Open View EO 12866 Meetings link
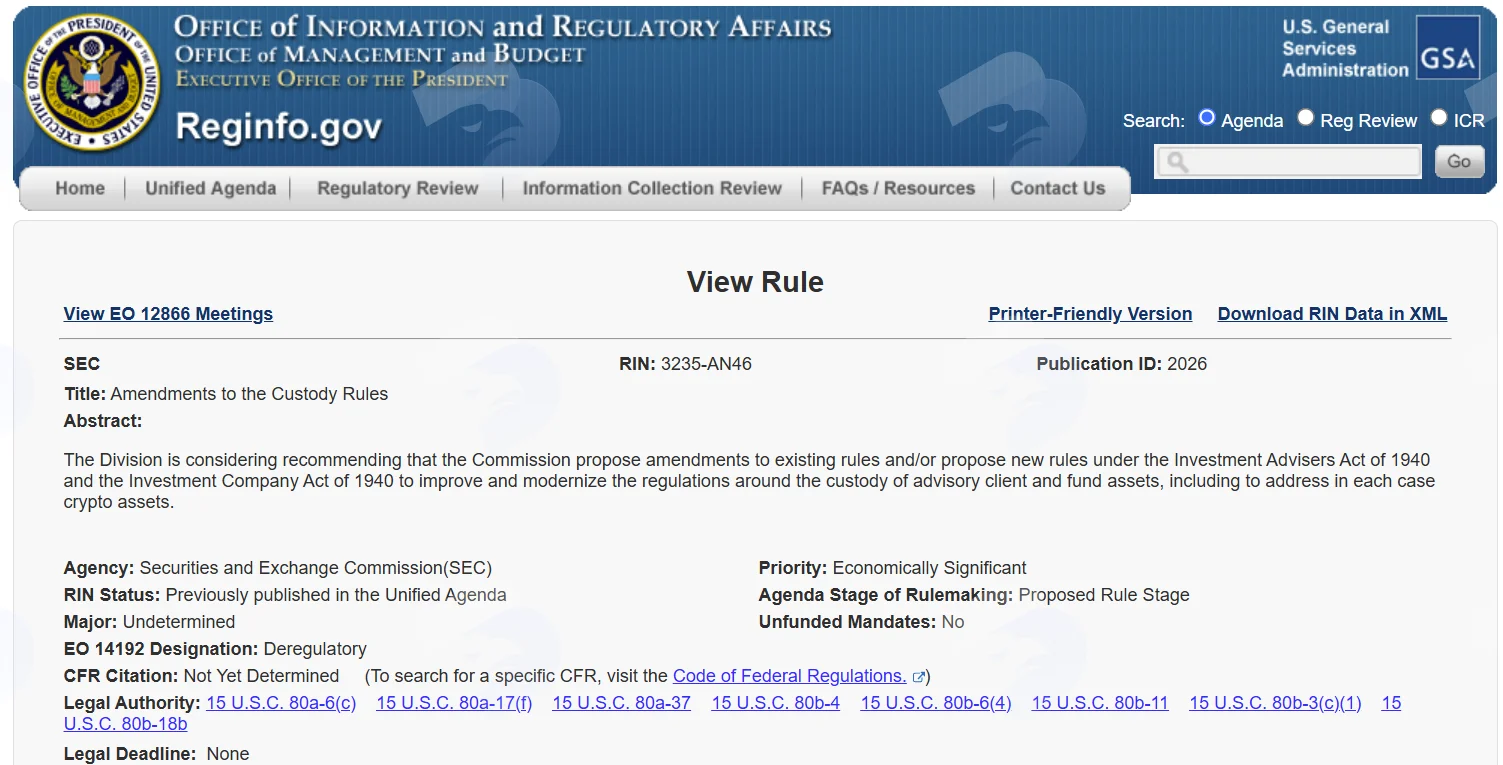Viewport: 1503px width, 765px height. [168, 314]
